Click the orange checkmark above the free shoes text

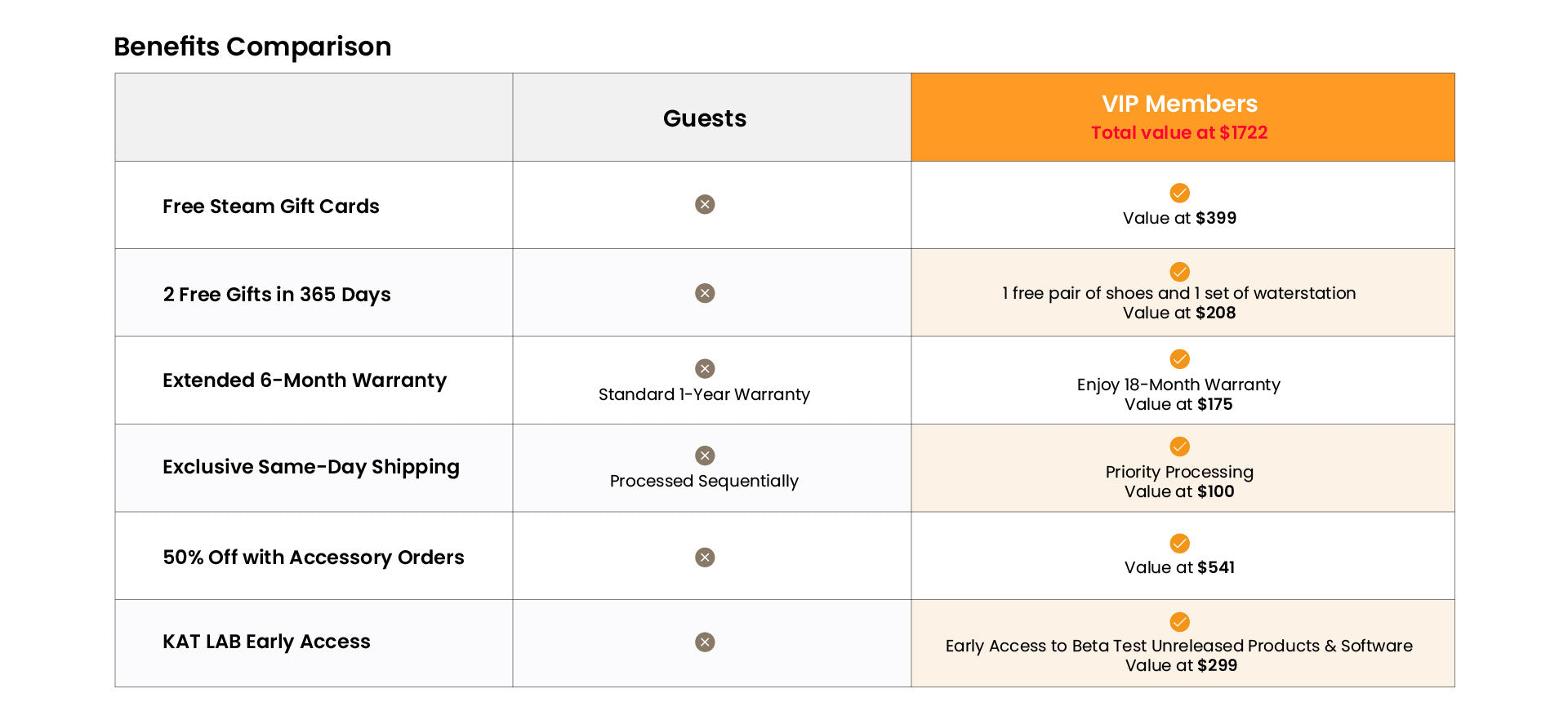(1179, 272)
